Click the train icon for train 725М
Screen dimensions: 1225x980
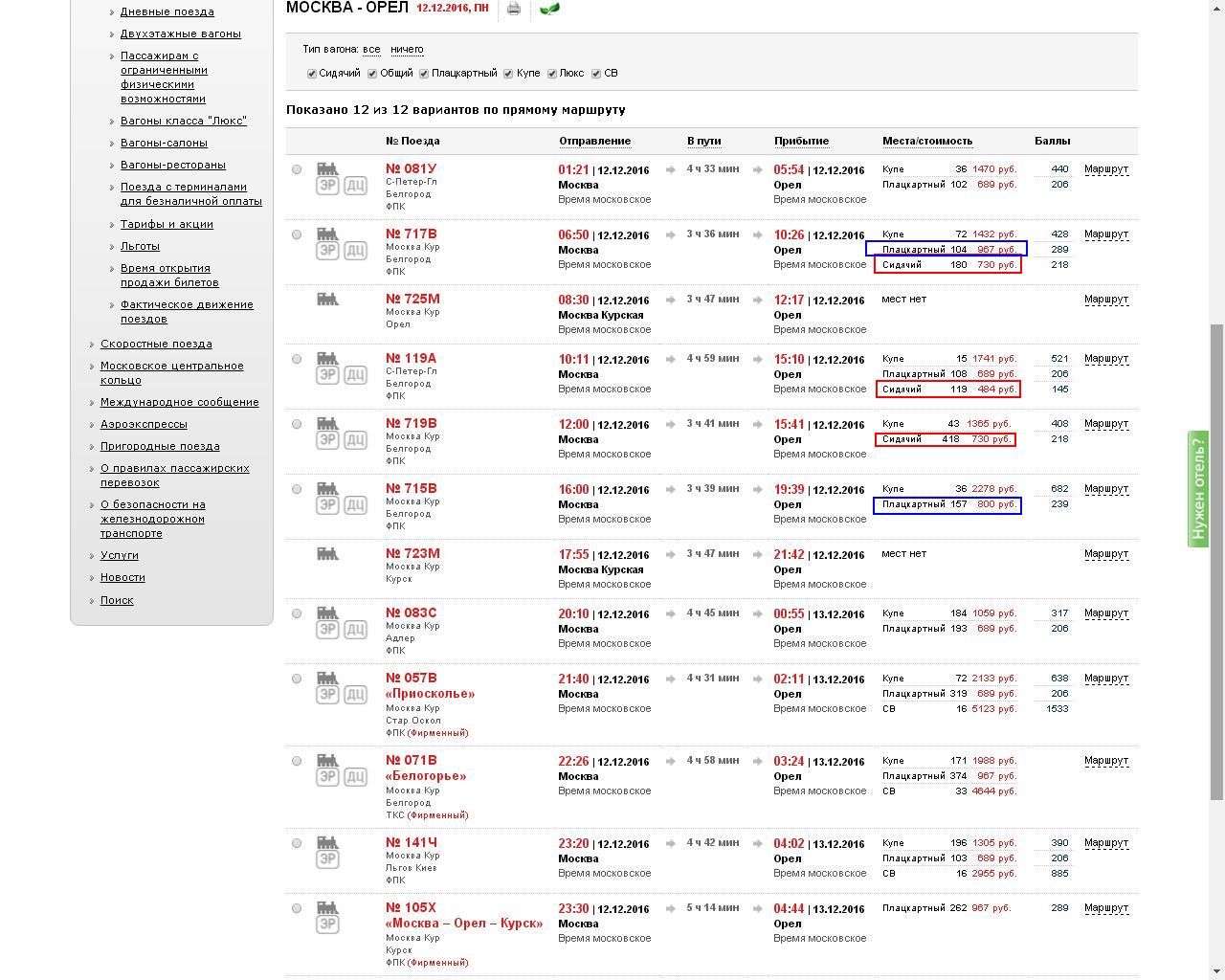click(327, 300)
